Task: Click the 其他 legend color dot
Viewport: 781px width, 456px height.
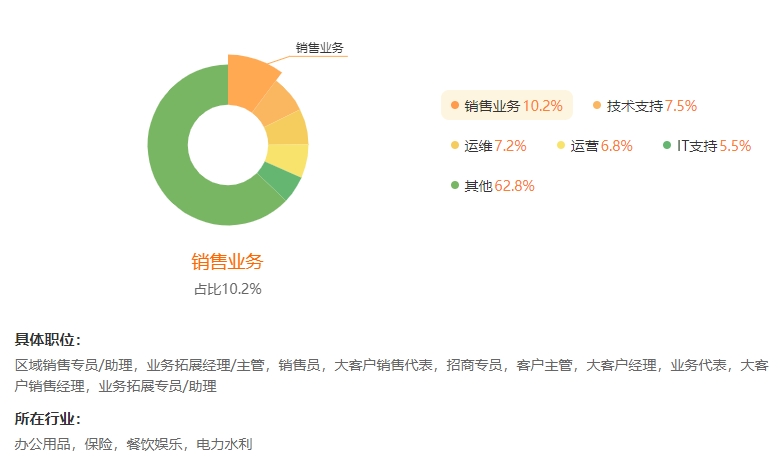Action: click(x=455, y=185)
